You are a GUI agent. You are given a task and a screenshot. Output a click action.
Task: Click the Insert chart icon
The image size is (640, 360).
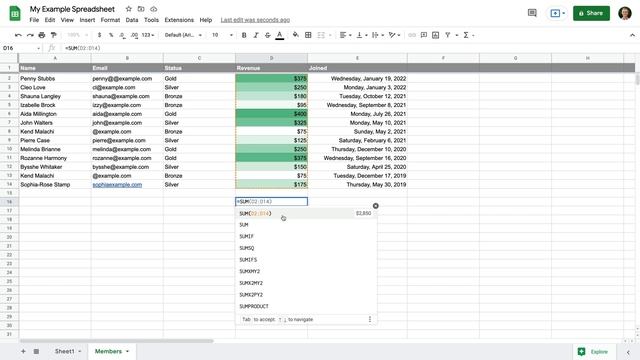(436, 35)
